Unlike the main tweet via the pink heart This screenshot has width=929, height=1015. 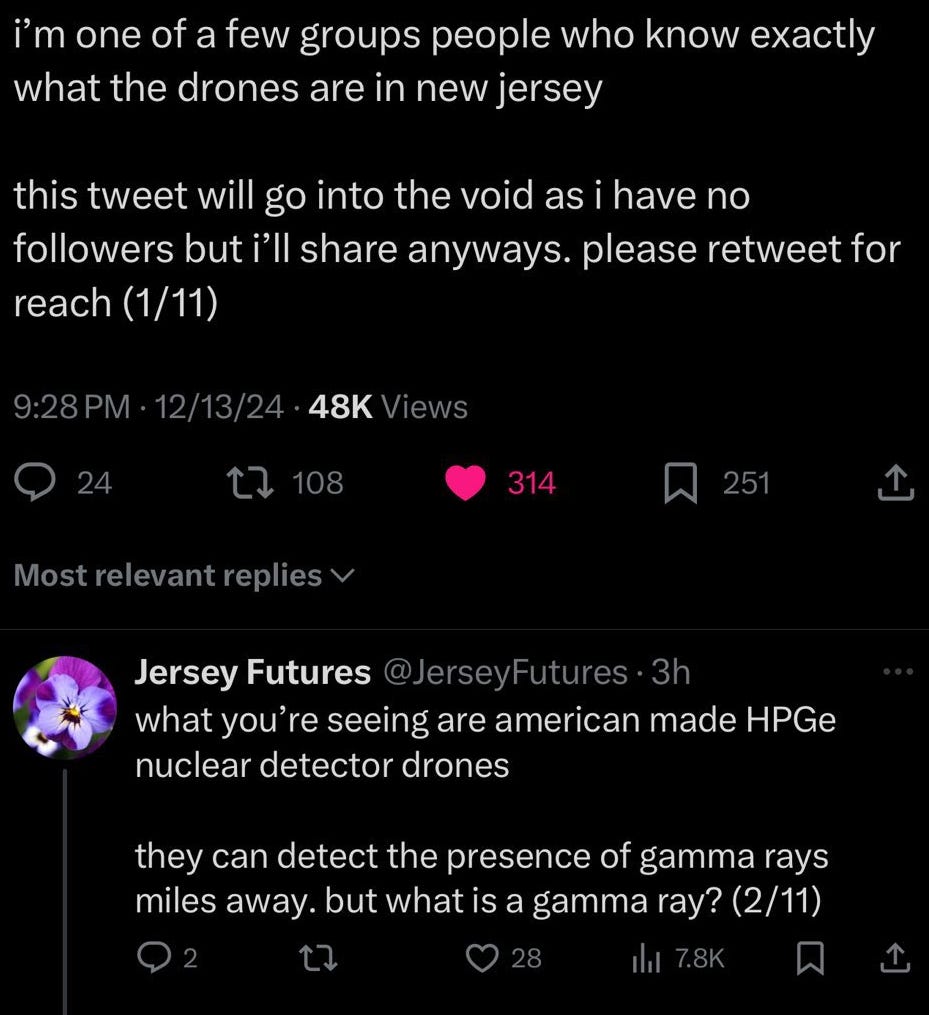click(x=463, y=484)
